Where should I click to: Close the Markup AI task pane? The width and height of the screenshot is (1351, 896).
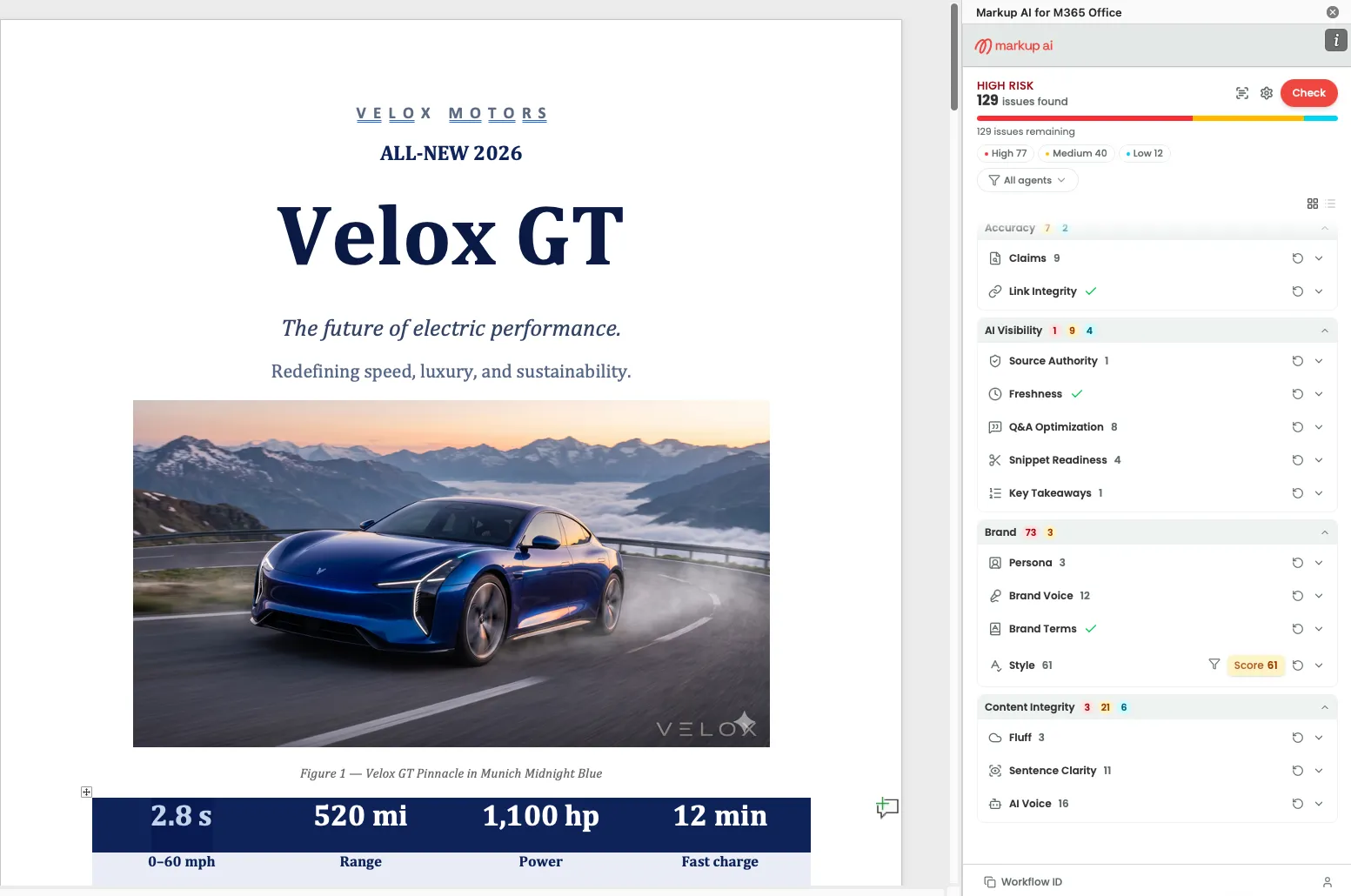(x=1332, y=12)
